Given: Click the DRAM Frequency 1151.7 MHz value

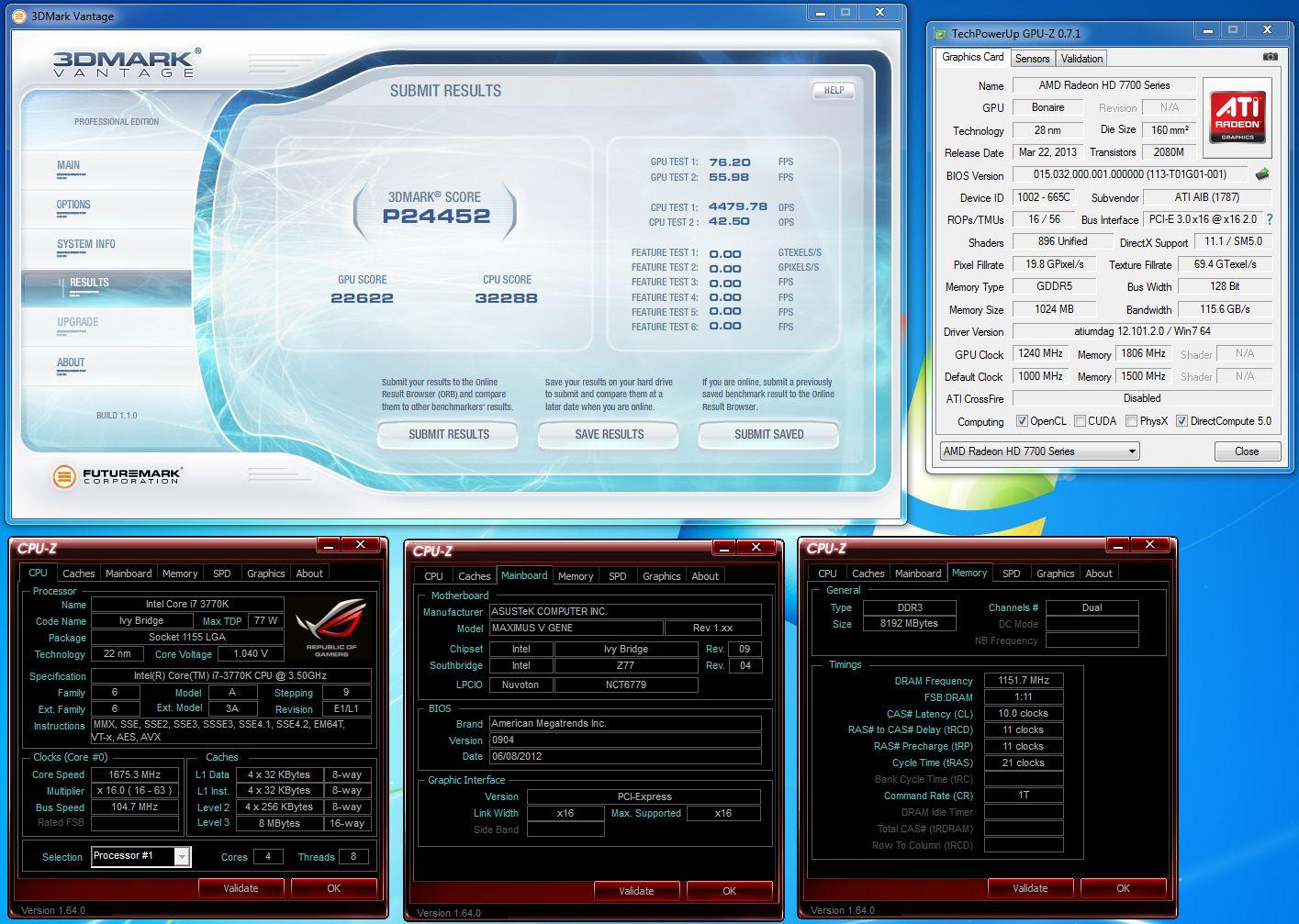Looking at the screenshot, I should coord(1024,681).
